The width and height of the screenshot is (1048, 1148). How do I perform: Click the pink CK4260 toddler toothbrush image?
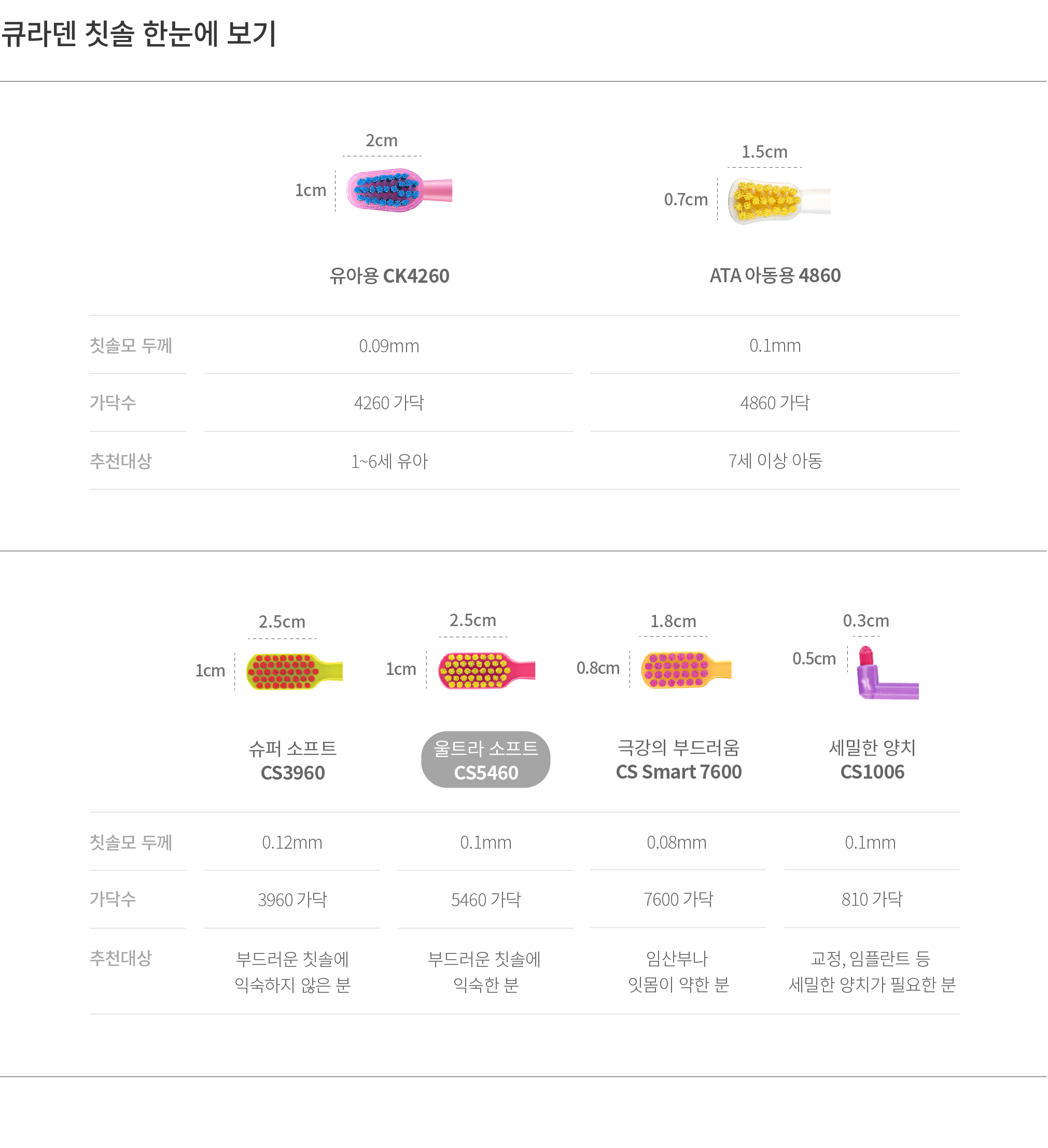(399, 190)
